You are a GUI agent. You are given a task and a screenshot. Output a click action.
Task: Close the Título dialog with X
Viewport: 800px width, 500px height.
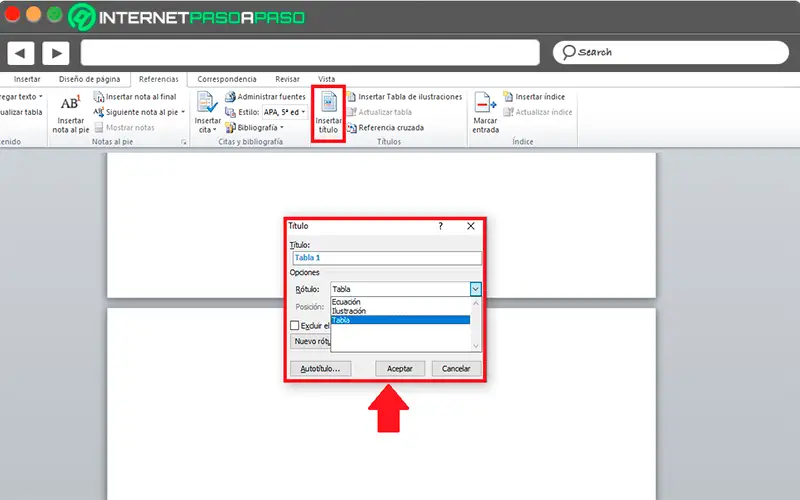click(471, 226)
